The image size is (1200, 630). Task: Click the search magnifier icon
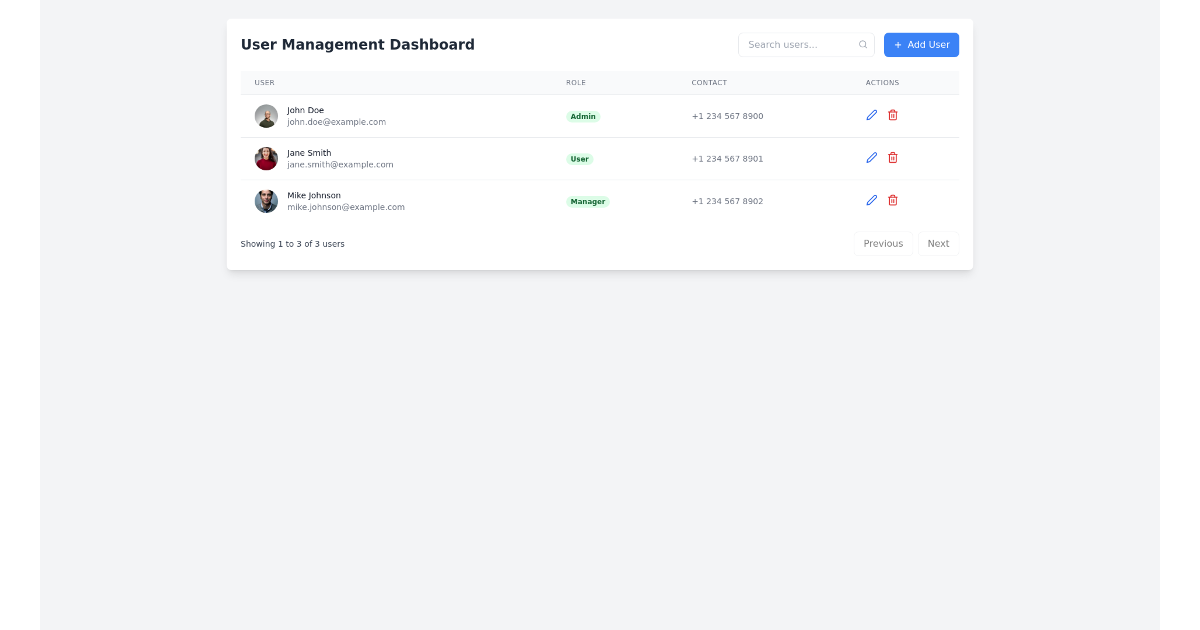coord(863,45)
